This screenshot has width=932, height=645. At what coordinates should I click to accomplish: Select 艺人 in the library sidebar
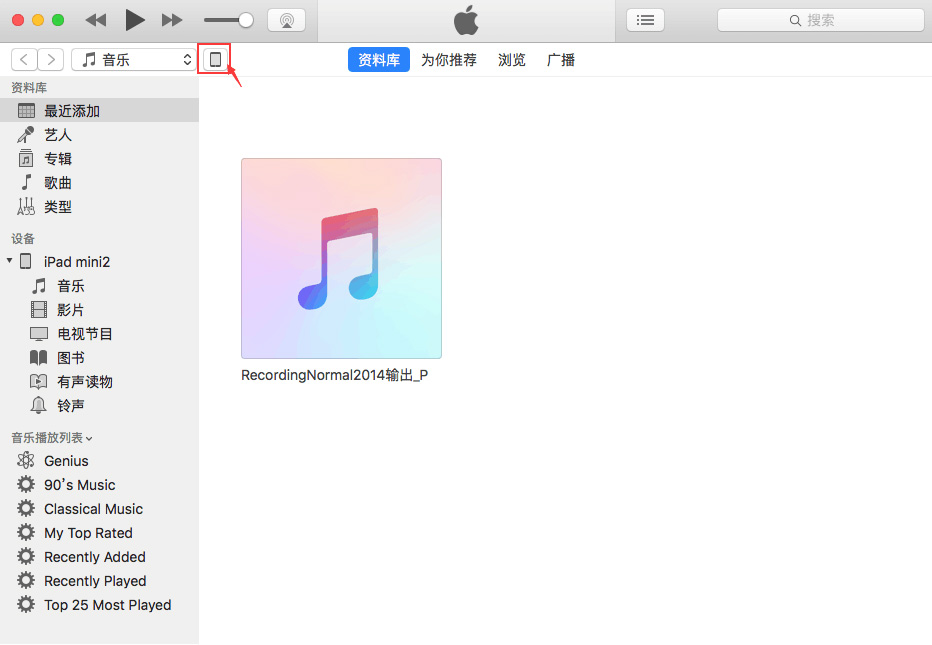tap(57, 135)
